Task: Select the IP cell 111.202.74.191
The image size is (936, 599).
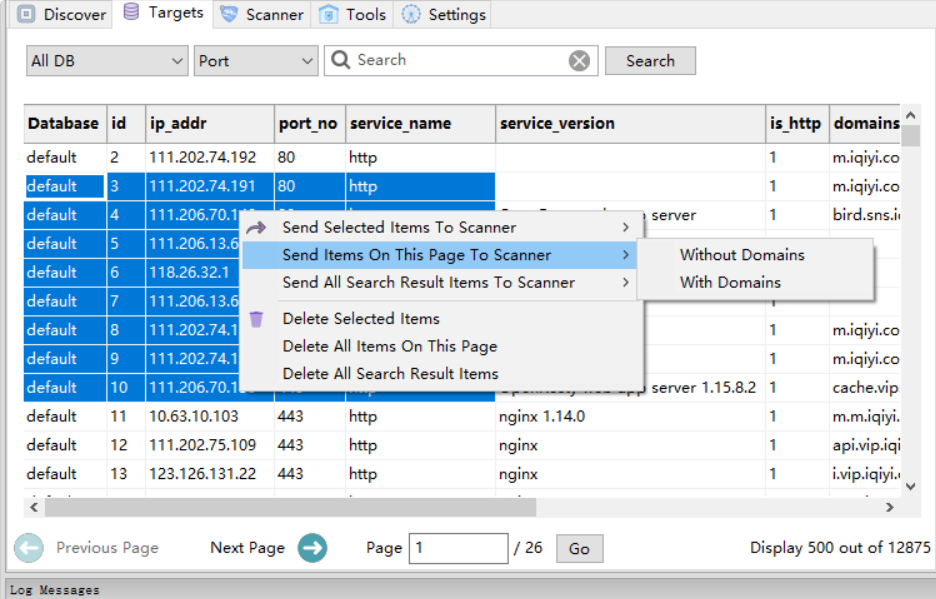Action: coord(210,186)
